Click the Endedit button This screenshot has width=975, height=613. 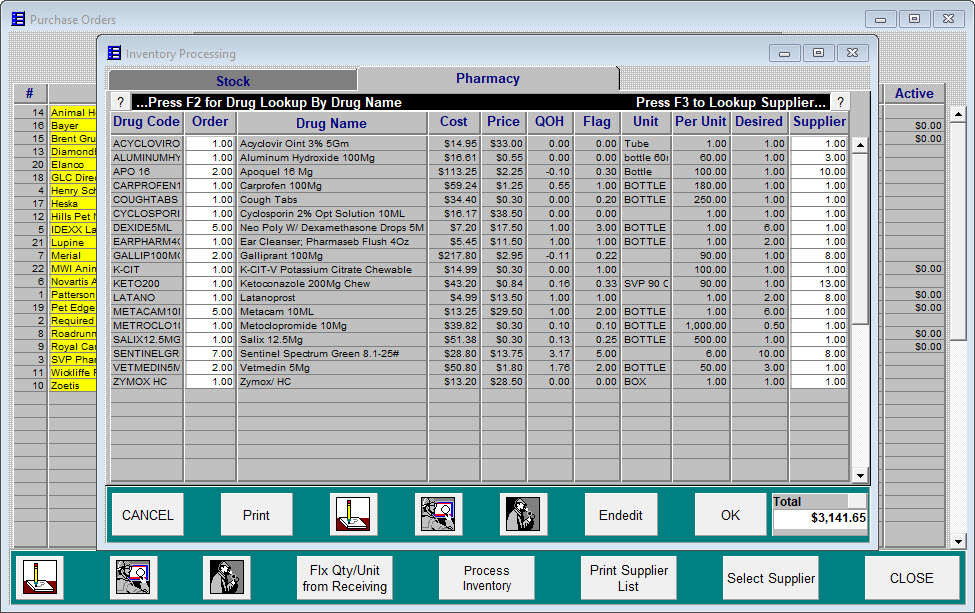621,515
